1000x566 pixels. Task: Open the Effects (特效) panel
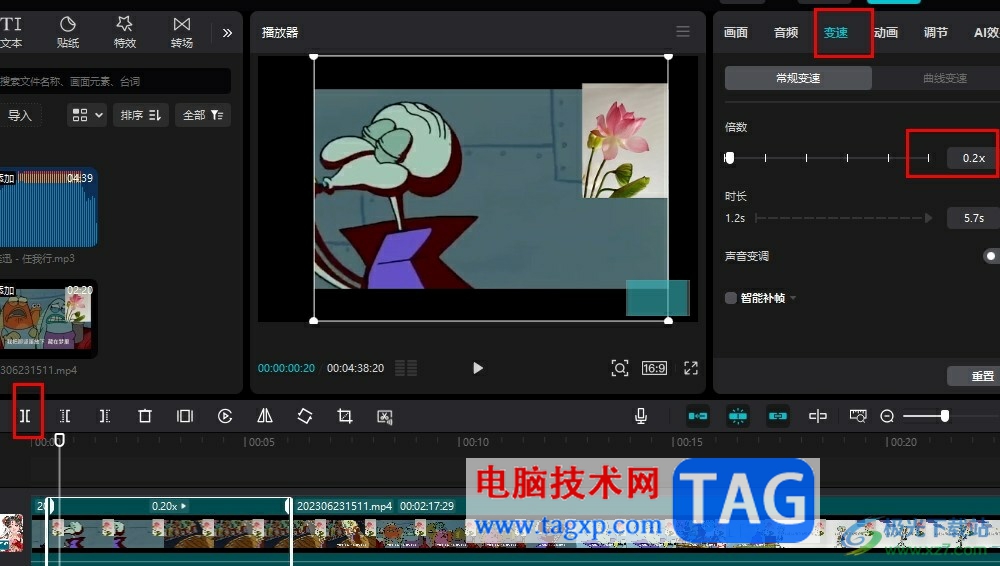(124, 33)
